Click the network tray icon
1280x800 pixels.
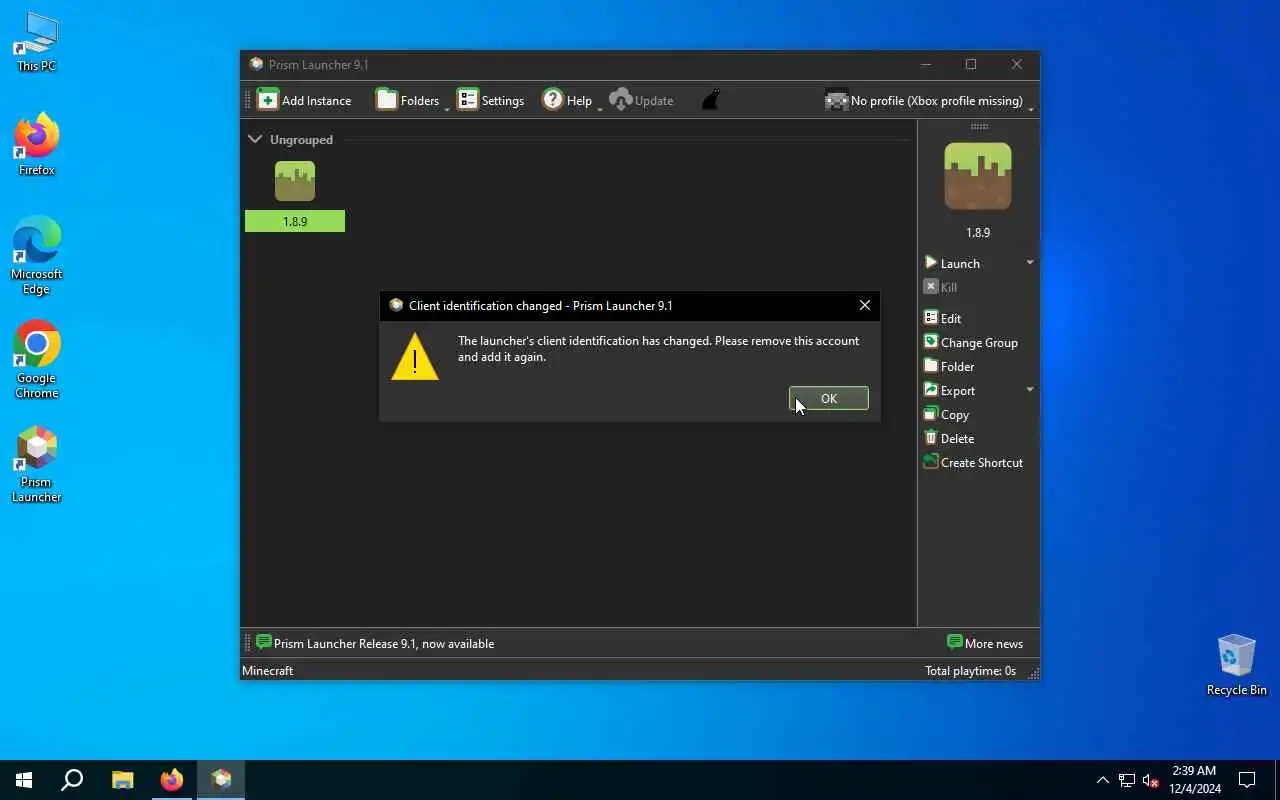pyautogui.click(x=1127, y=780)
